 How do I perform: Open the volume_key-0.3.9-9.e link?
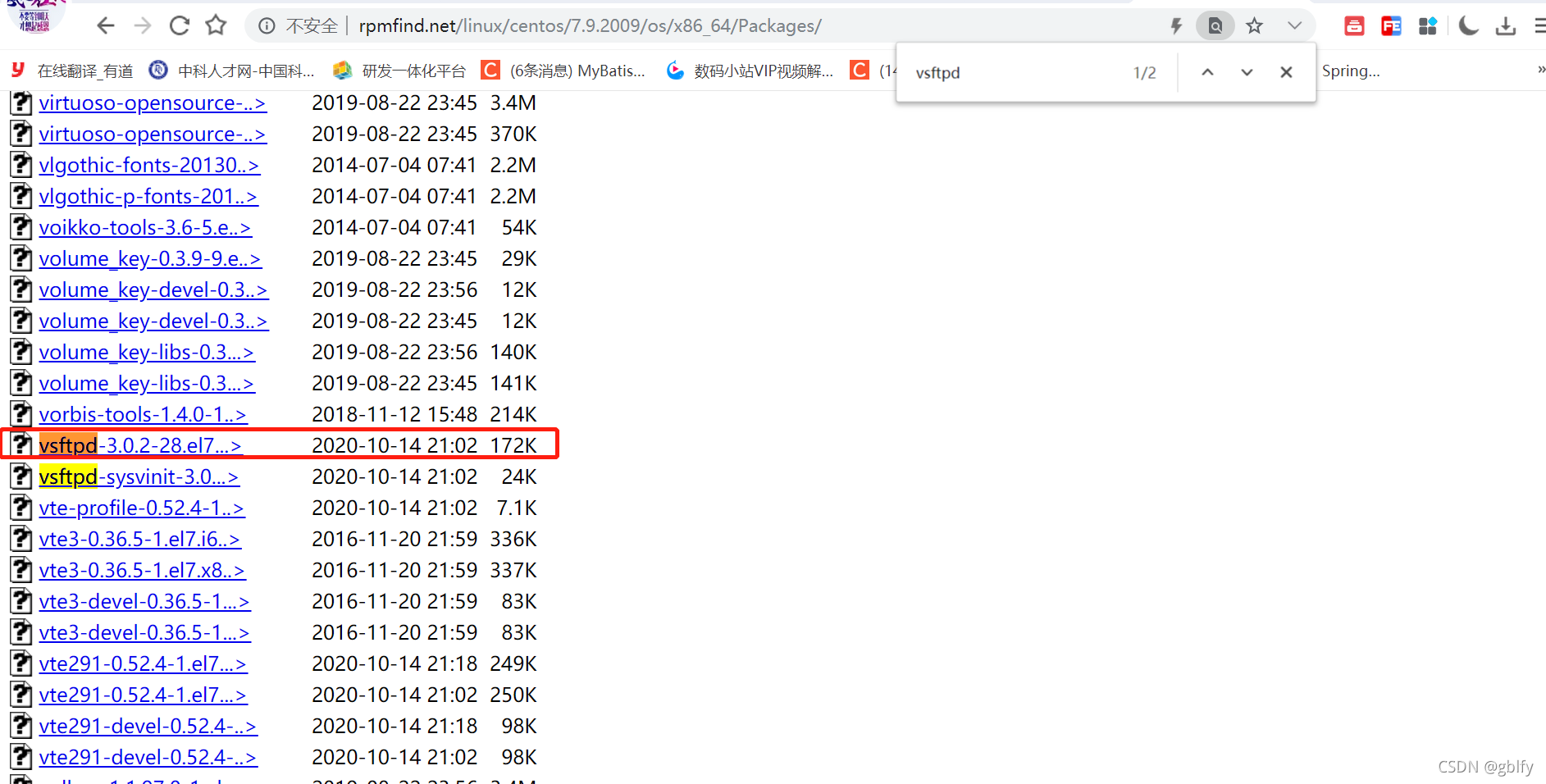pos(150,258)
